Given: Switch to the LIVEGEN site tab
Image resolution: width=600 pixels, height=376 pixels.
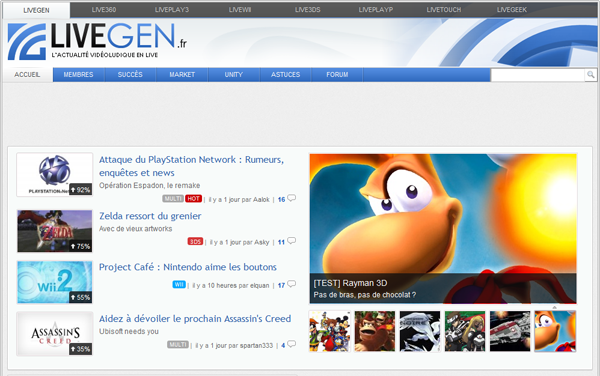Looking at the screenshot, I should coord(36,10).
